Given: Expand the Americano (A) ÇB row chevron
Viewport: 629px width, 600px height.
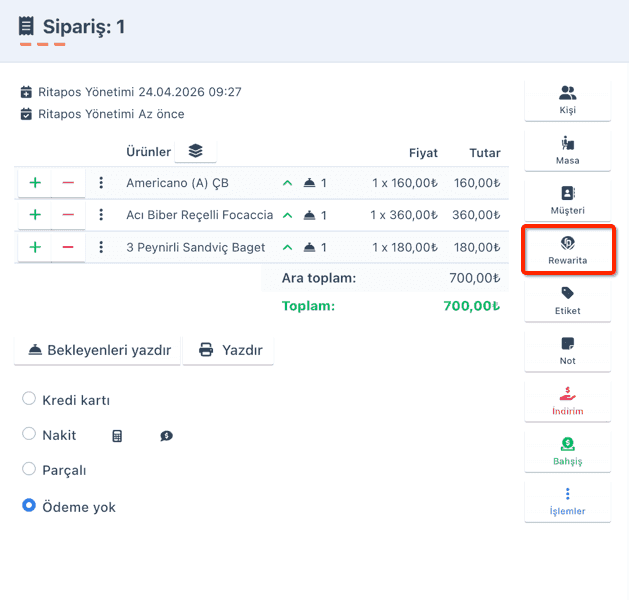Looking at the screenshot, I should click(x=287, y=183).
